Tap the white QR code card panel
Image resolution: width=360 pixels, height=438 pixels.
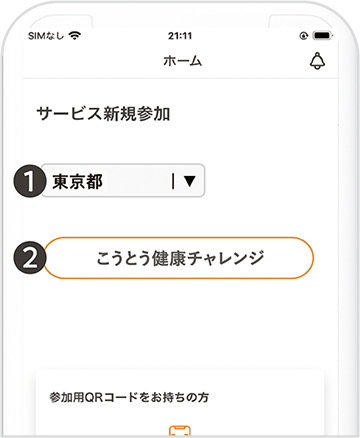coord(180,403)
